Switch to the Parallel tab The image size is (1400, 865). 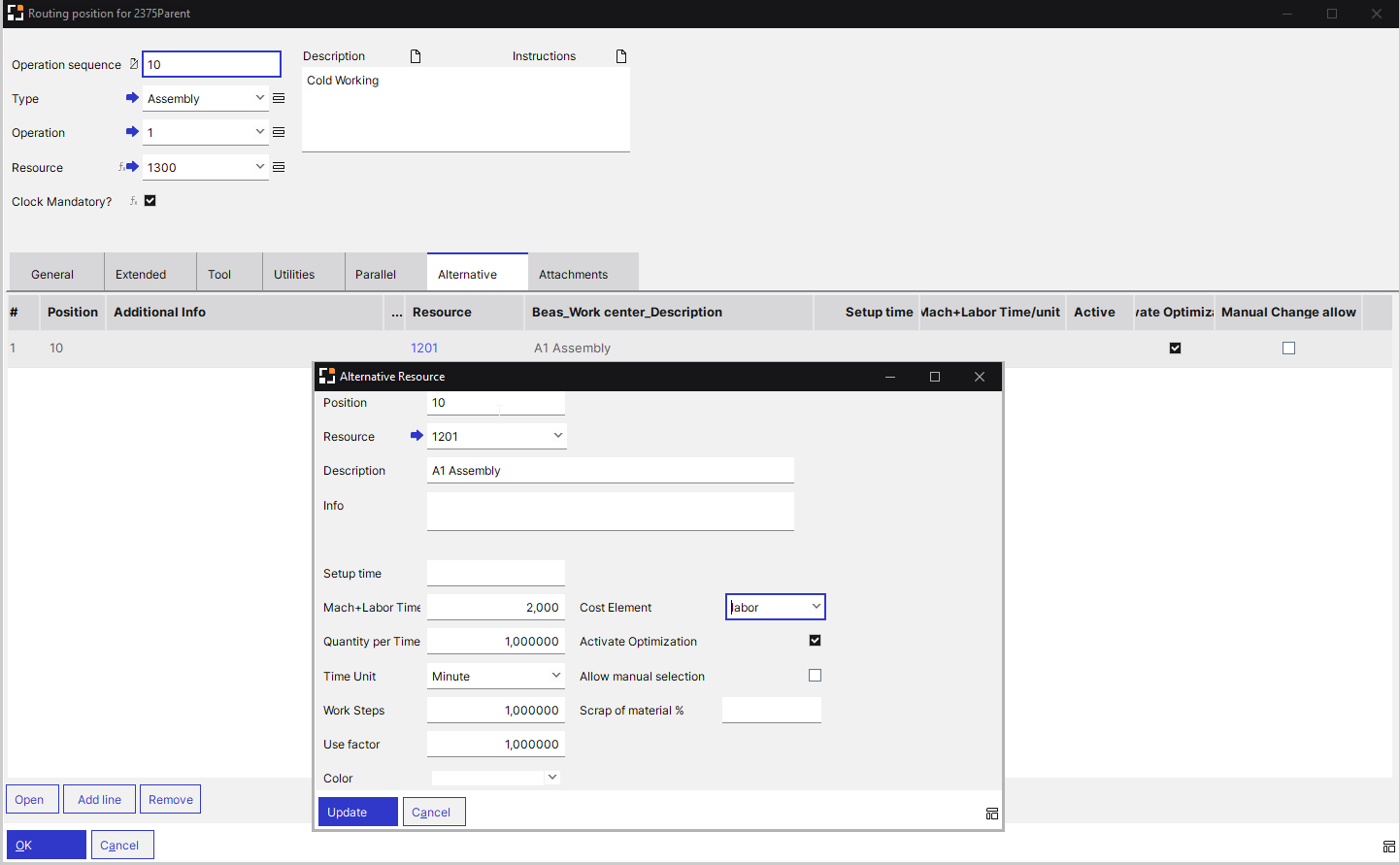(376, 273)
